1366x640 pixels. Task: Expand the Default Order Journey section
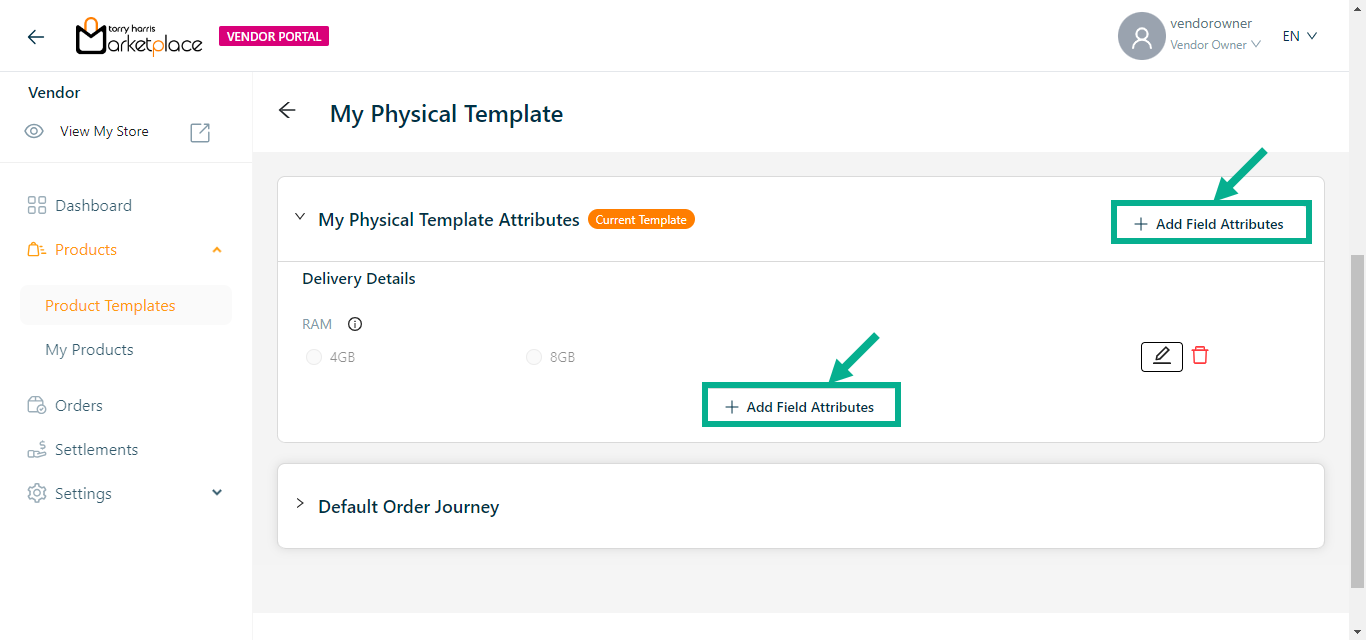(x=300, y=504)
